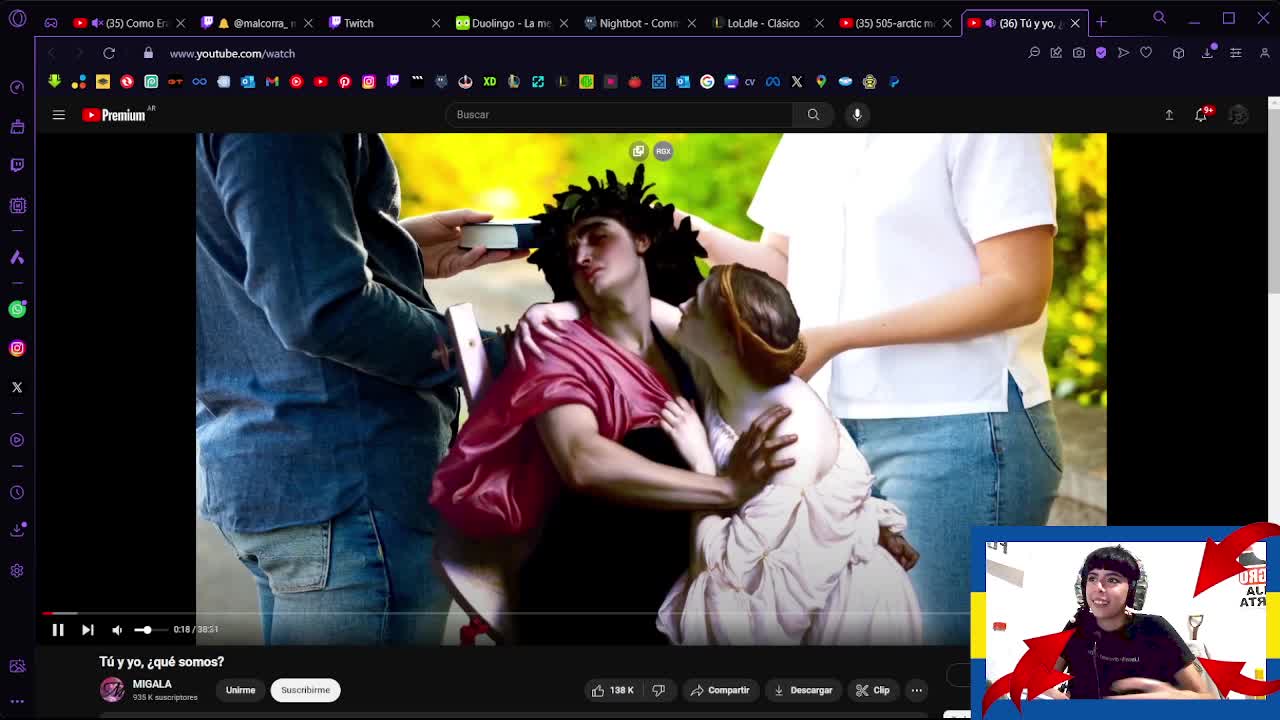Viewport: 1280px width, 720px height.
Task: Click the Suscribirme button
Action: point(305,690)
